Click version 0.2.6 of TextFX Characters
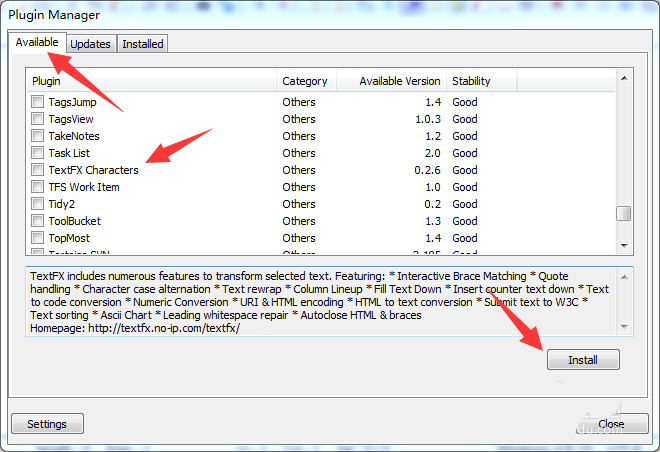 427,170
